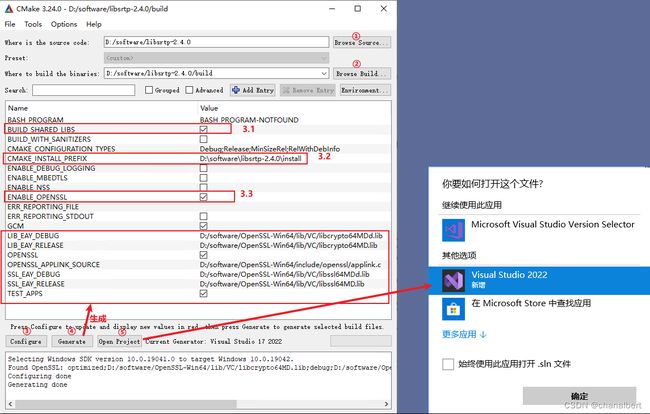Click the Value column header
Viewport: 650px width, 414px height.
209,108
